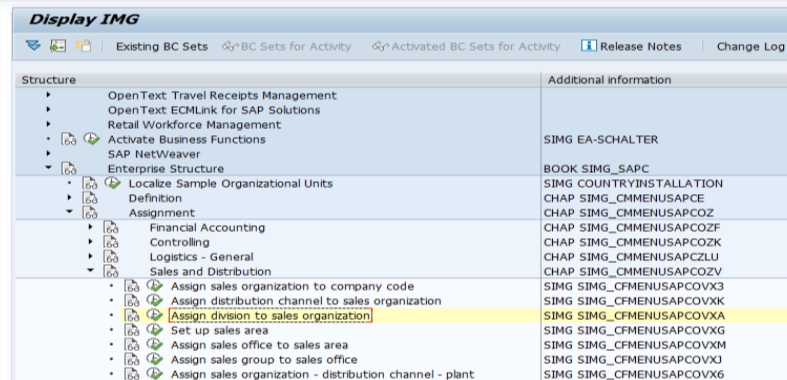Expand Controlling node
This screenshot has width=787, height=380.
(90, 242)
